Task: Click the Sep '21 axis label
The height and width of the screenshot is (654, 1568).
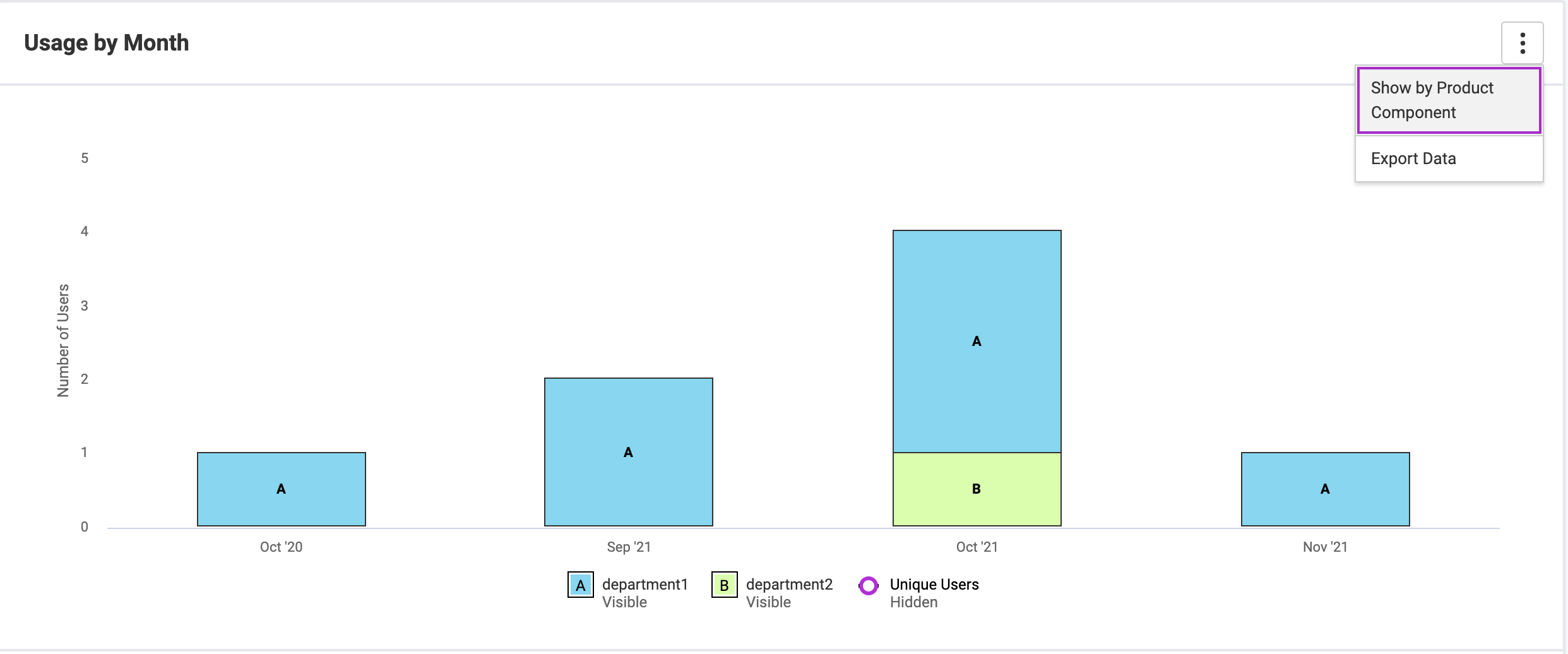Action: (x=629, y=547)
